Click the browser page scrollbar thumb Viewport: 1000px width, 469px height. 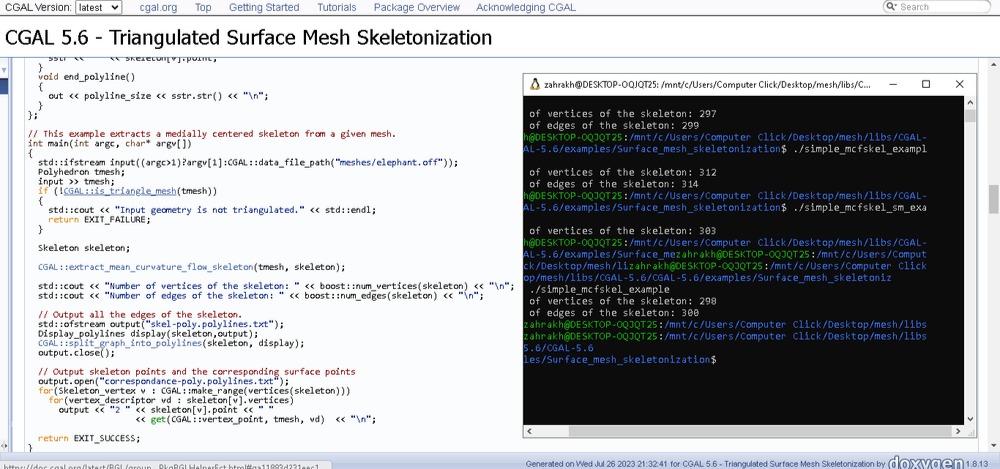[x=994, y=199]
